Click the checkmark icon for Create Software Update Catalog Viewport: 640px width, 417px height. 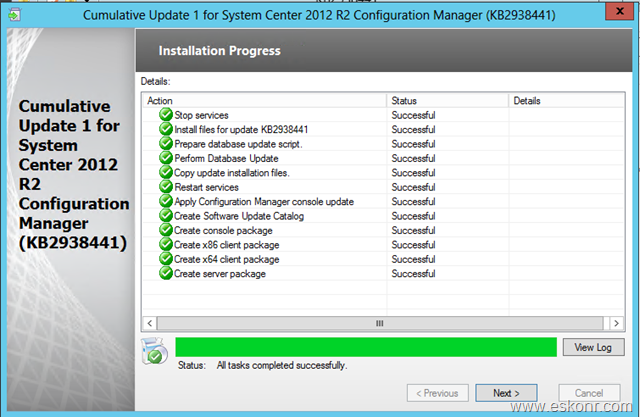tap(166, 215)
